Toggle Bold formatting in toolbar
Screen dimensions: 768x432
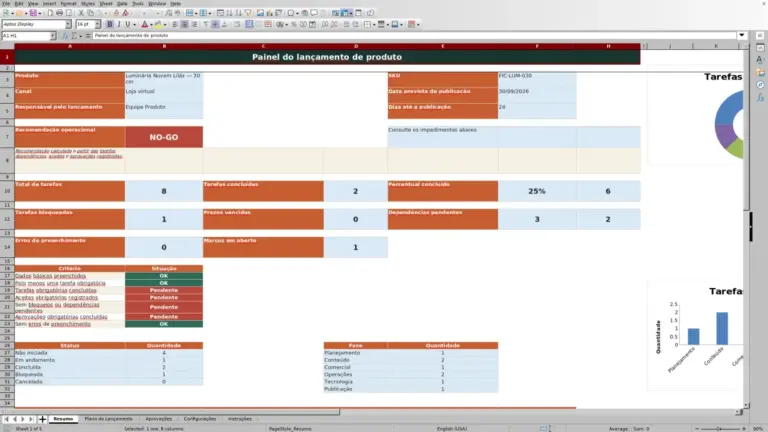pos(110,24)
